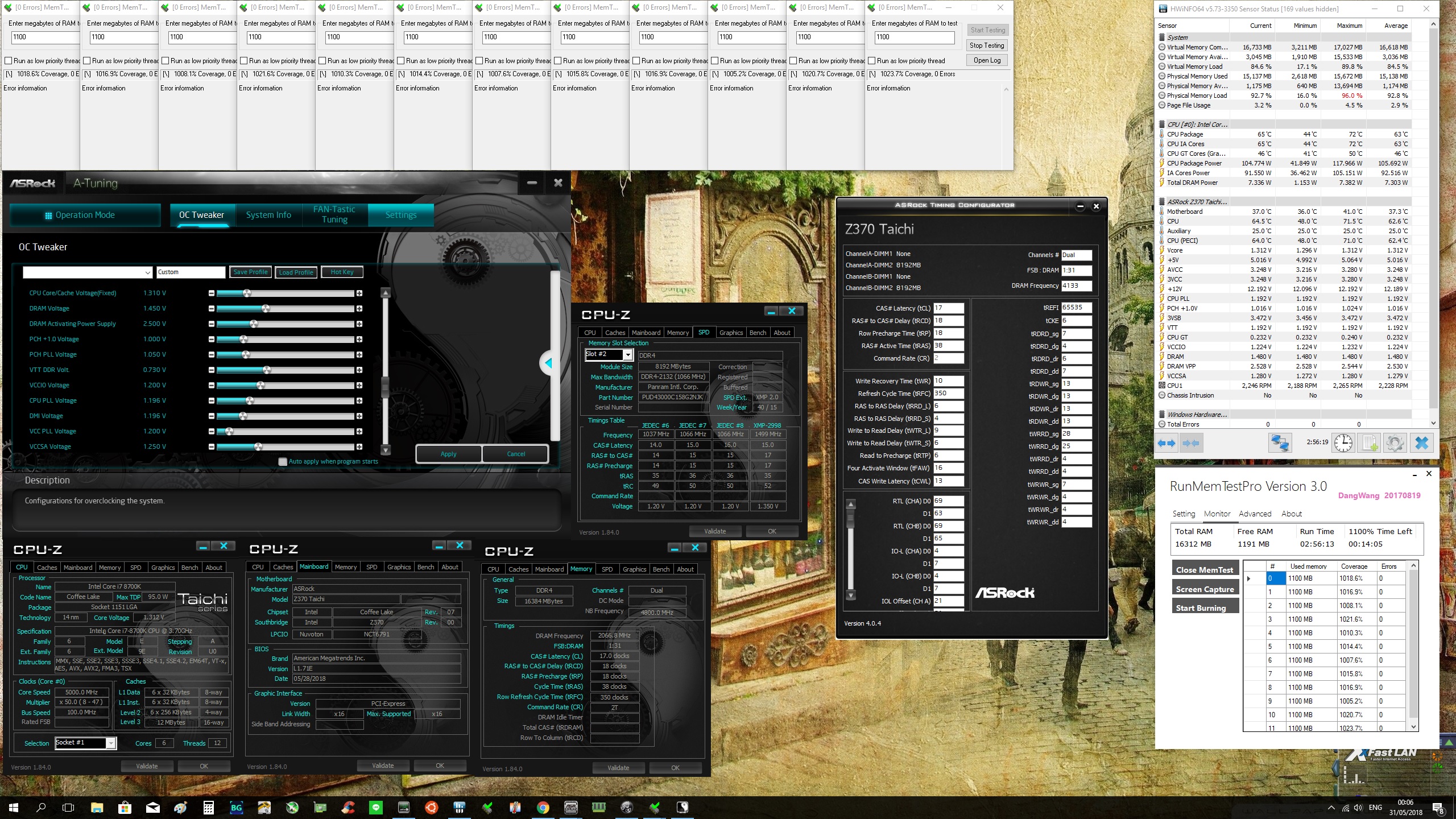Viewport: 1456px width, 819px height.
Task: Open Windows Start menu
Action: tap(14, 807)
